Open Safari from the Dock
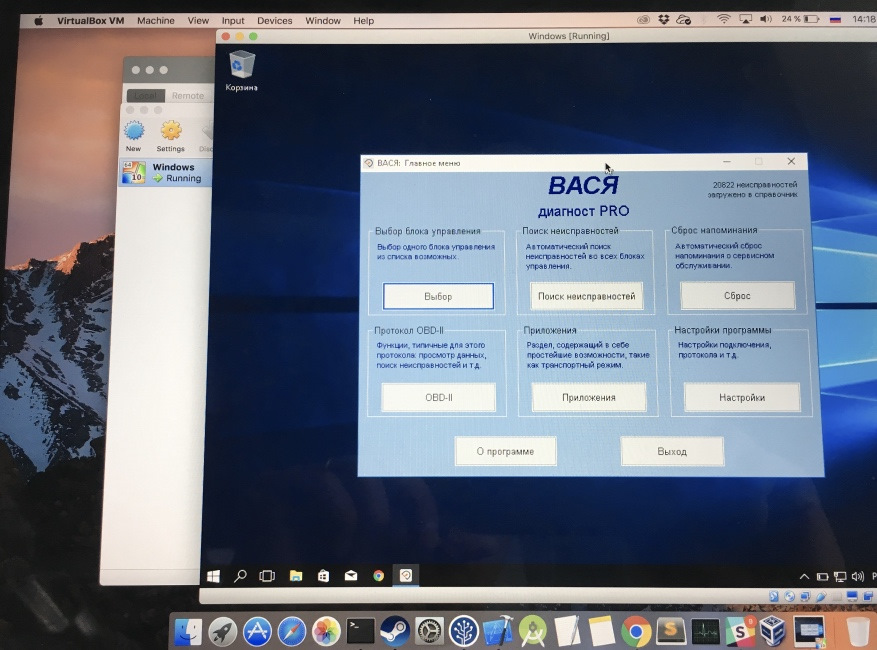The image size is (877, 650). click(291, 632)
